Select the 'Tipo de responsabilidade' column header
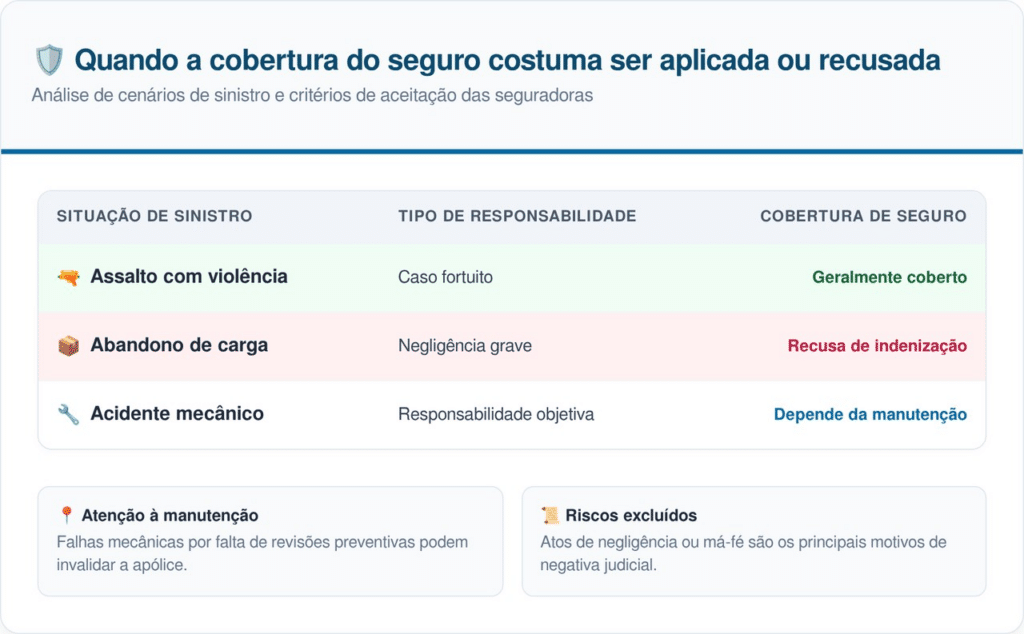The image size is (1024, 634). tap(517, 216)
